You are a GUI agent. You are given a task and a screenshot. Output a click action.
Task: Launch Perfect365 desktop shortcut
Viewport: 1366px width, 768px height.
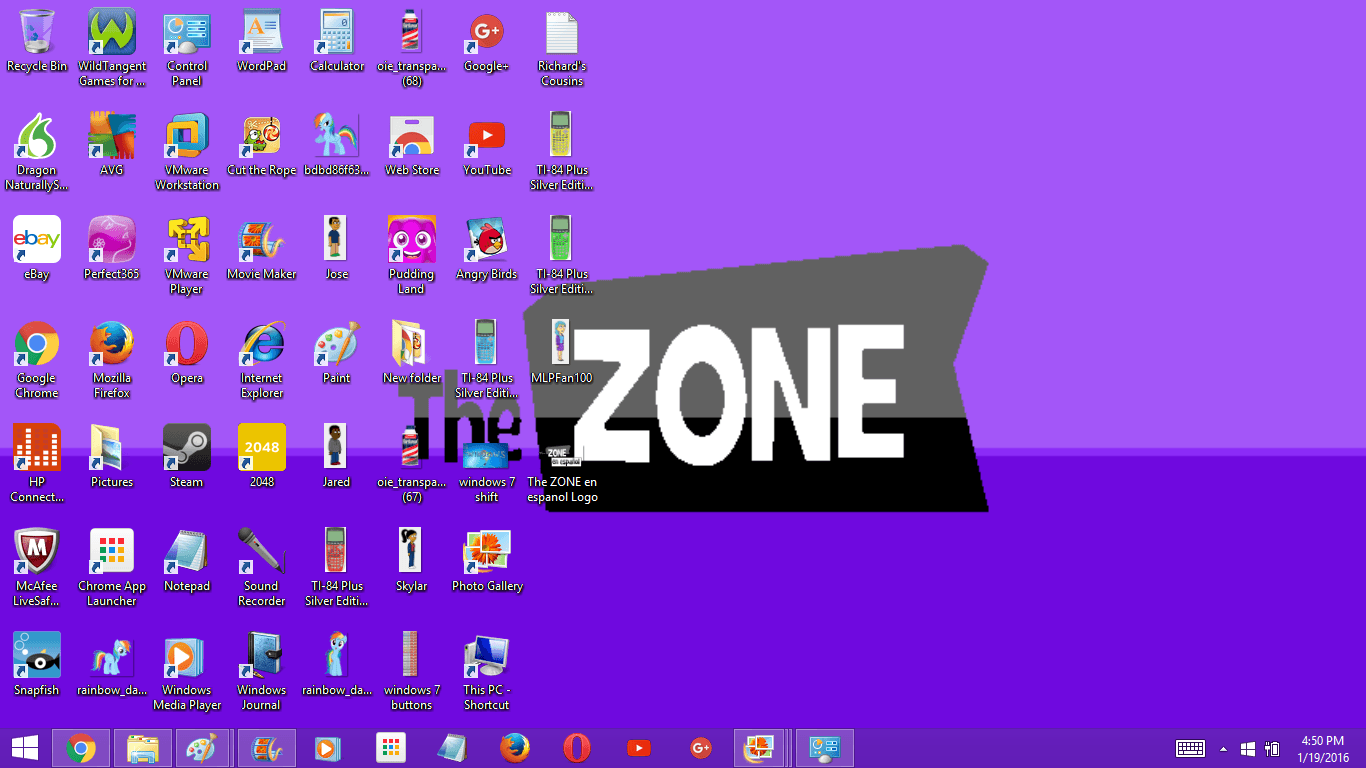pyautogui.click(x=112, y=250)
